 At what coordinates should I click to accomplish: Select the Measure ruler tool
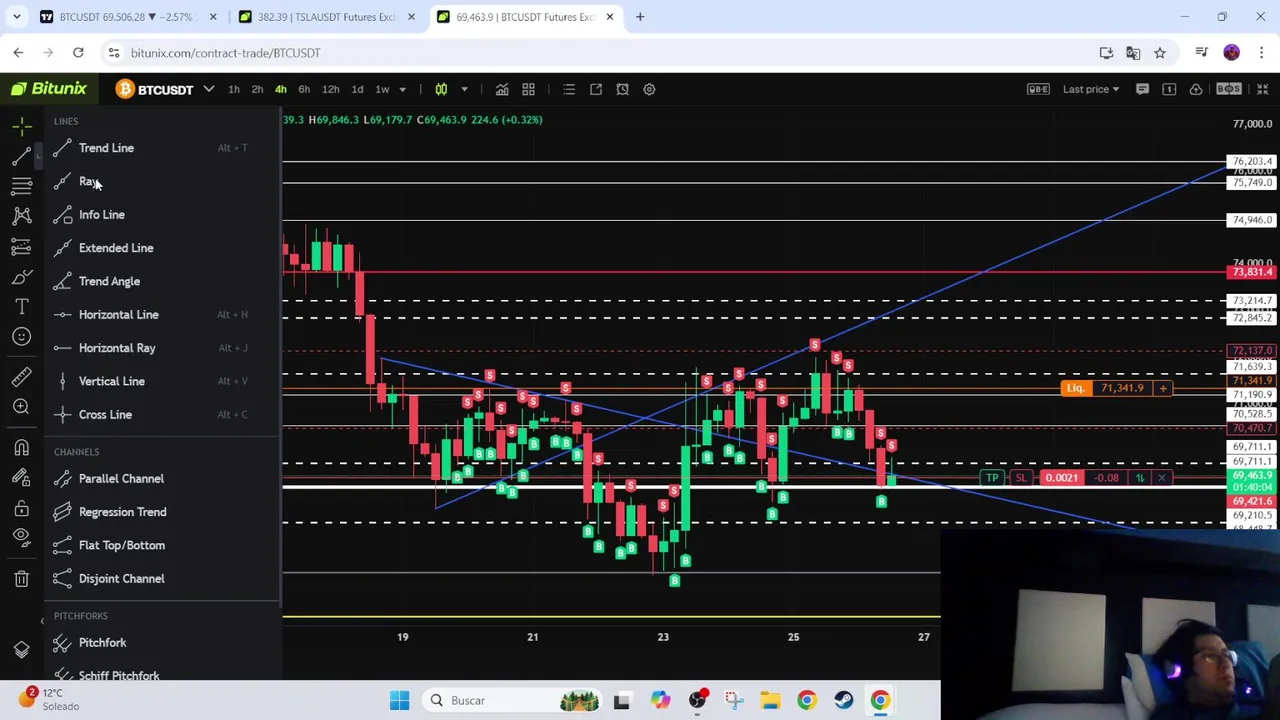[x=22, y=377]
